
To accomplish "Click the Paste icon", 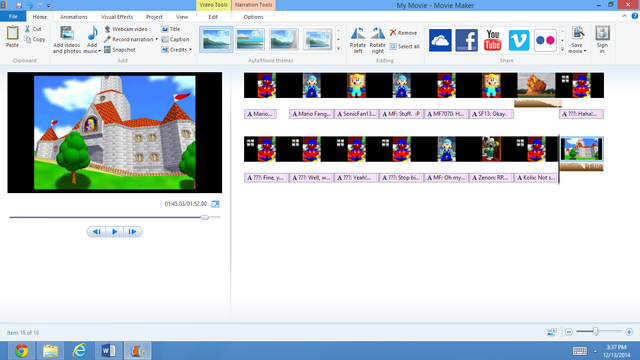I will pyautogui.click(x=12, y=33).
